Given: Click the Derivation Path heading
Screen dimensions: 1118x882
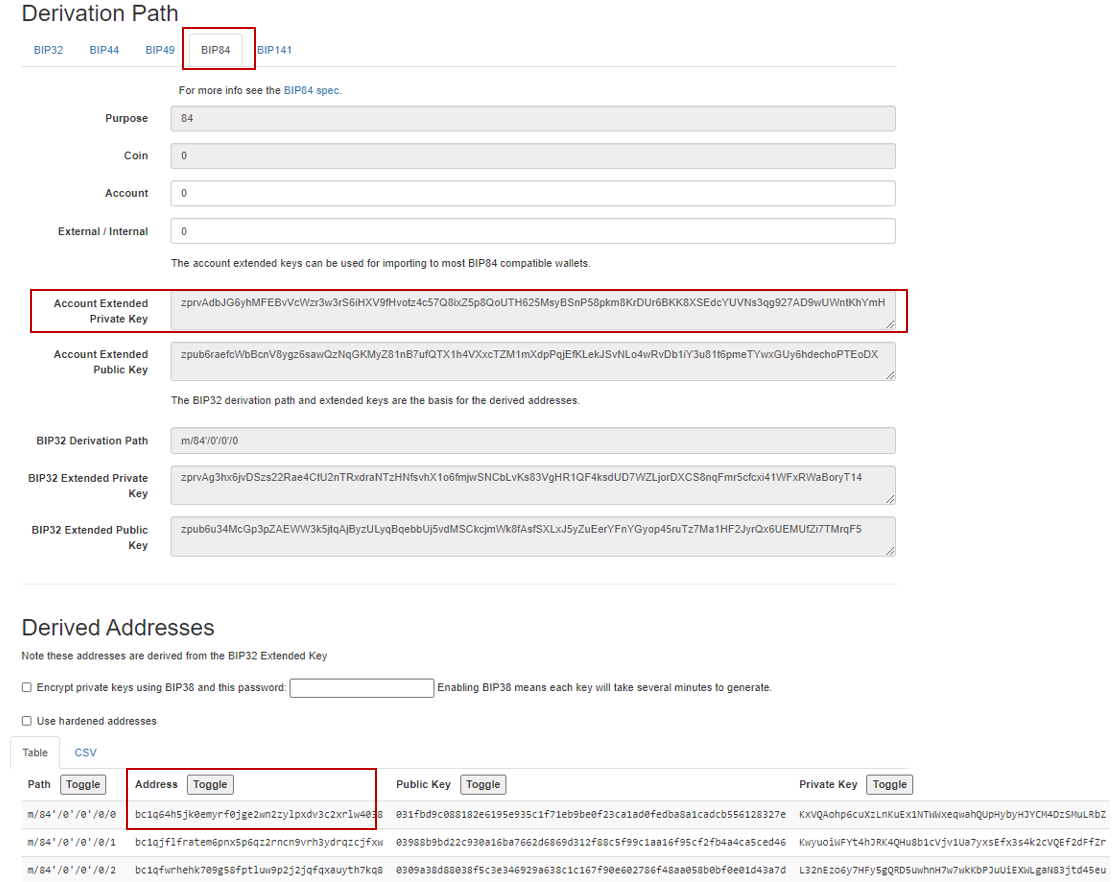Looking at the screenshot, I should (x=100, y=14).
